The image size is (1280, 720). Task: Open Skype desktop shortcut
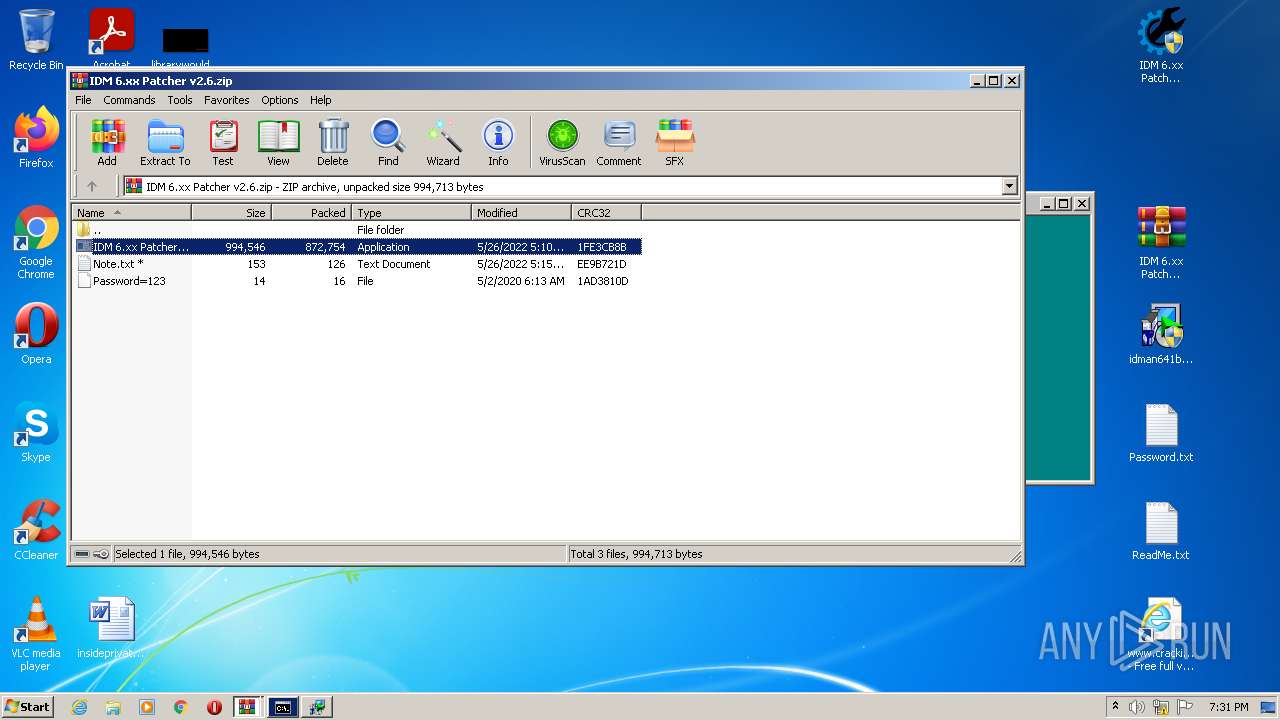click(x=36, y=432)
